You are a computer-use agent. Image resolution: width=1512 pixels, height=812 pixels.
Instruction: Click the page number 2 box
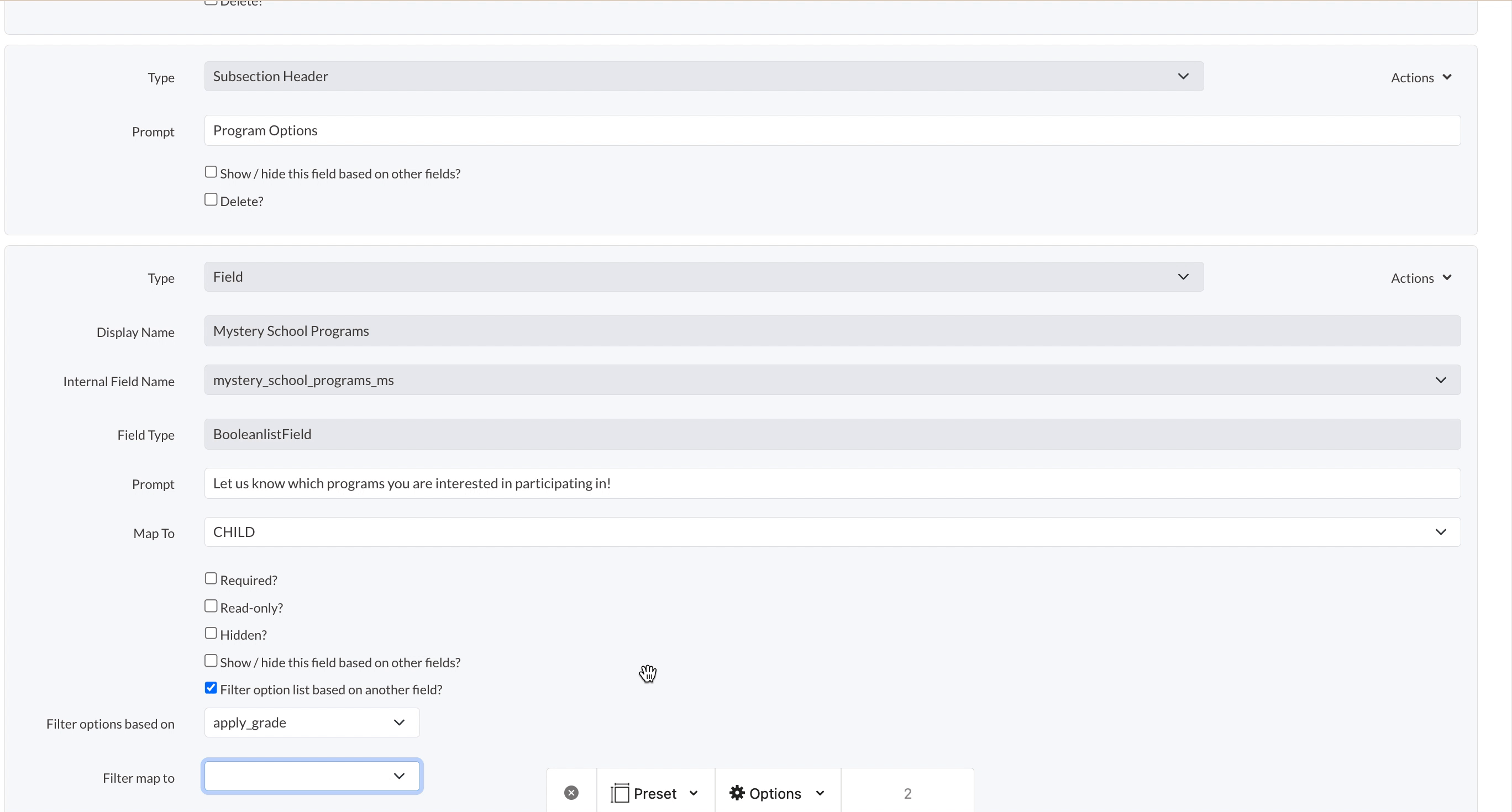(907, 793)
